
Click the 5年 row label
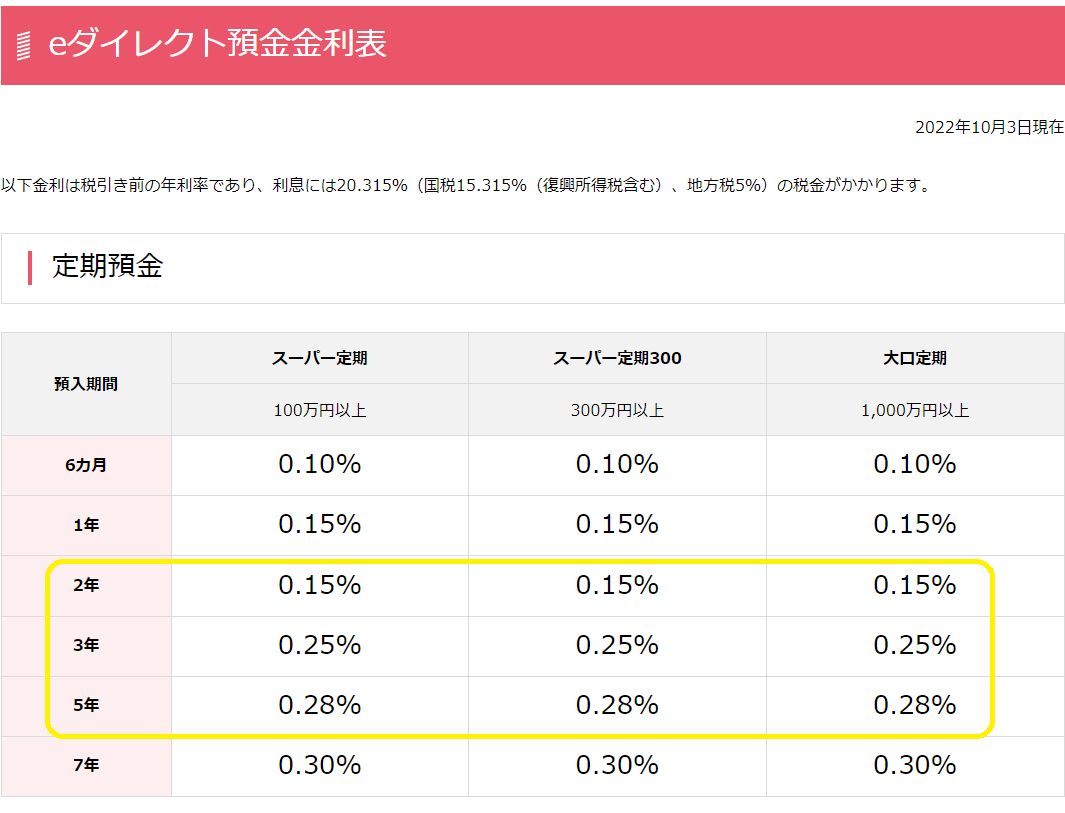pyautogui.click(x=86, y=705)
